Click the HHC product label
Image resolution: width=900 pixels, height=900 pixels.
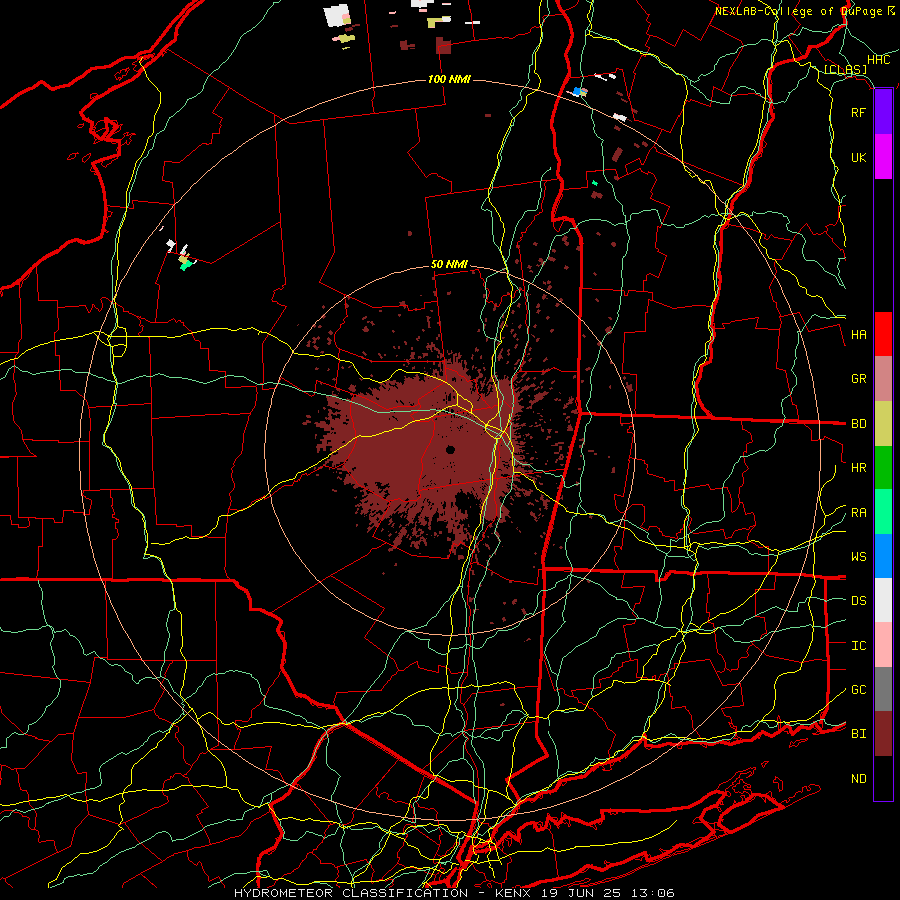879,60
